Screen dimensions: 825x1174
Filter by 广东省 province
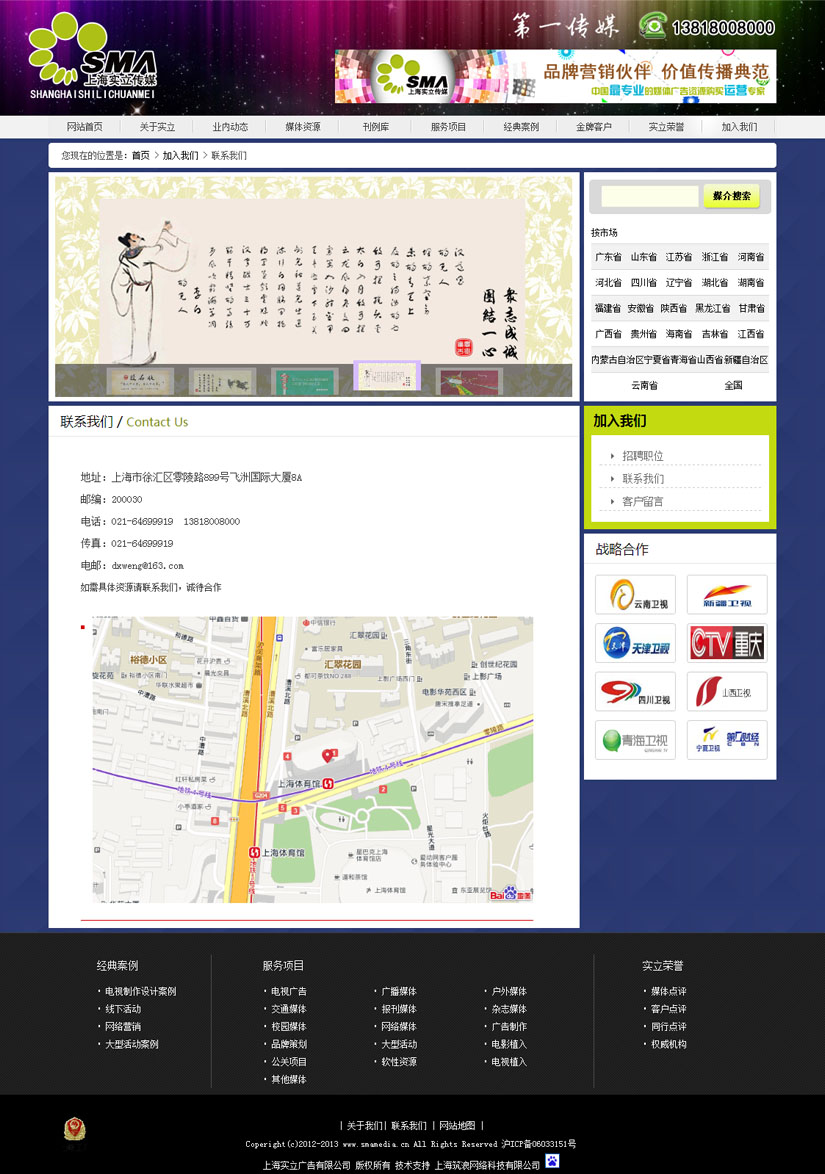tap(608, 257)
